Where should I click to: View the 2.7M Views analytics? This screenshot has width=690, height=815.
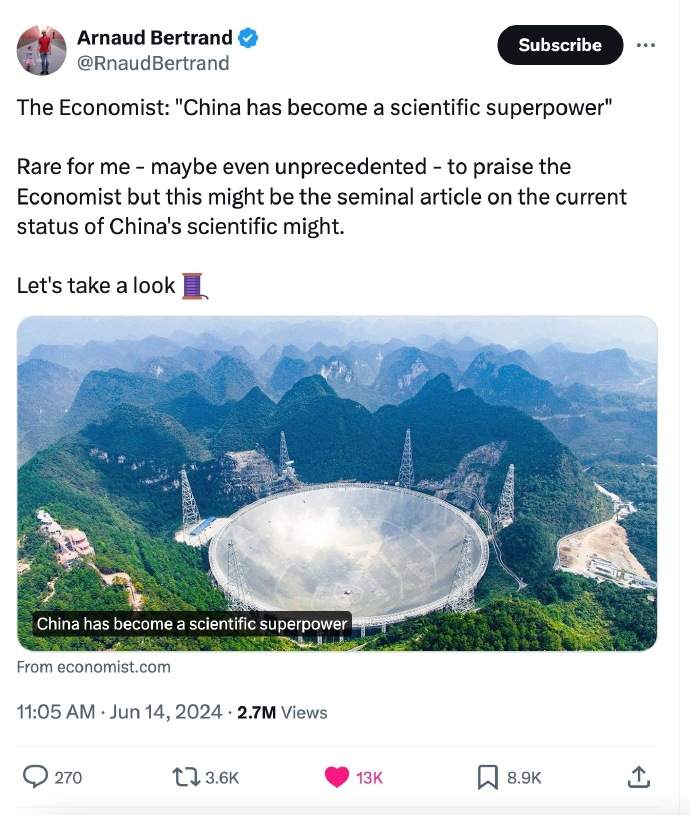[x=282, y=712]
